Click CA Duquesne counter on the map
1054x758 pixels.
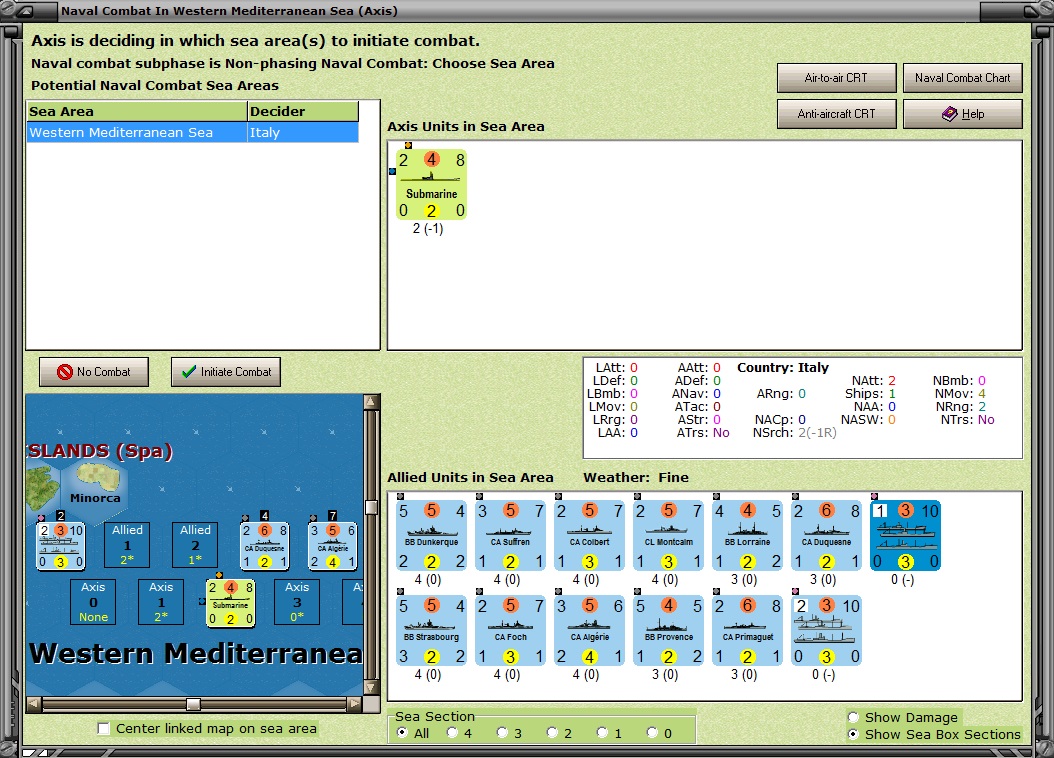[x=265, y=546]
